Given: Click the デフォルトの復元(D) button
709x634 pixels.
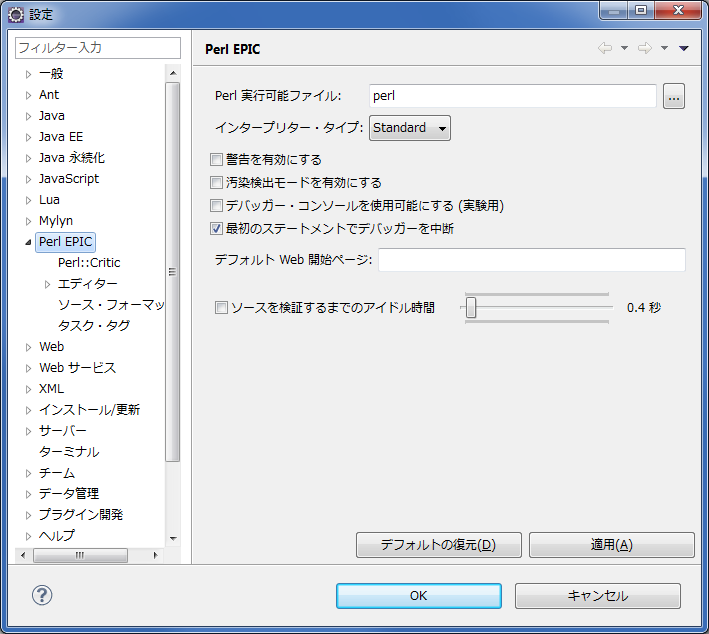Looking at the screenshot, I should coord(439,545).
